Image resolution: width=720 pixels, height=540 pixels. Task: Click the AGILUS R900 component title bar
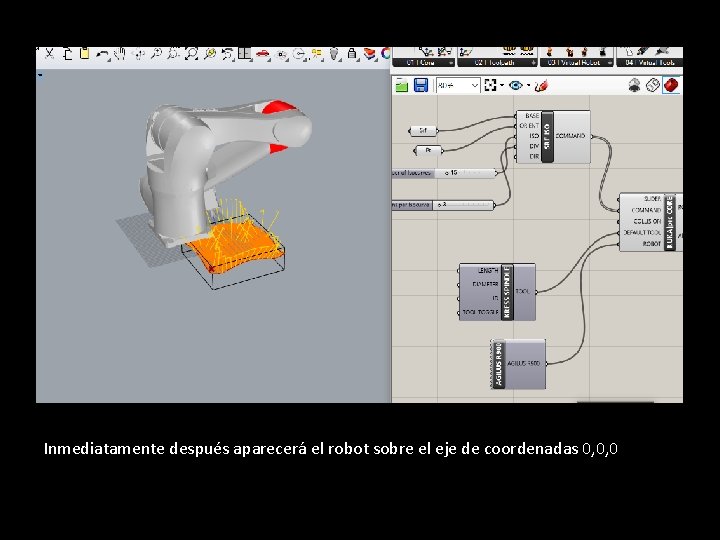498,364
